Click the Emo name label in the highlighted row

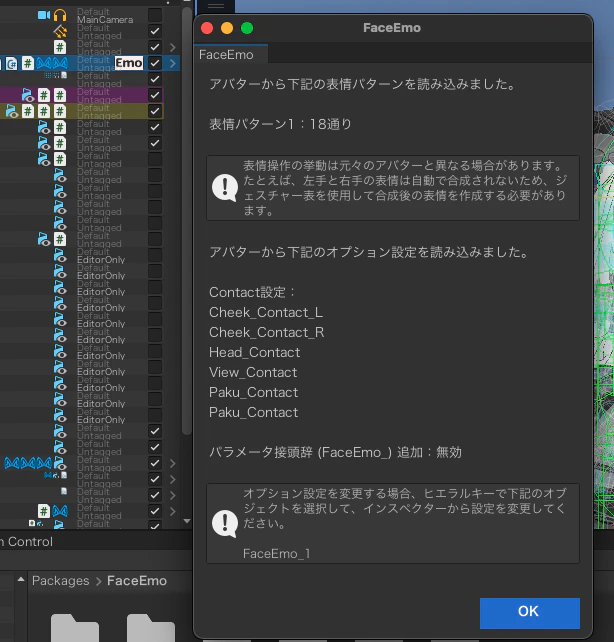(x=129, y=63)
